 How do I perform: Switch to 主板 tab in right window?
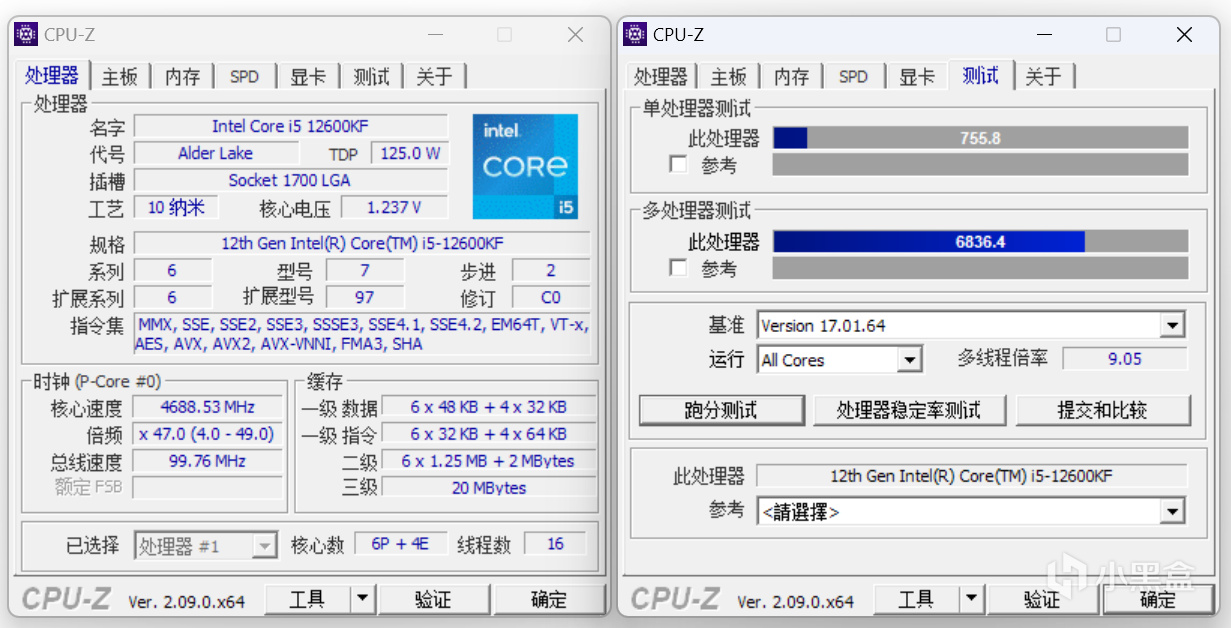[729, 77]
